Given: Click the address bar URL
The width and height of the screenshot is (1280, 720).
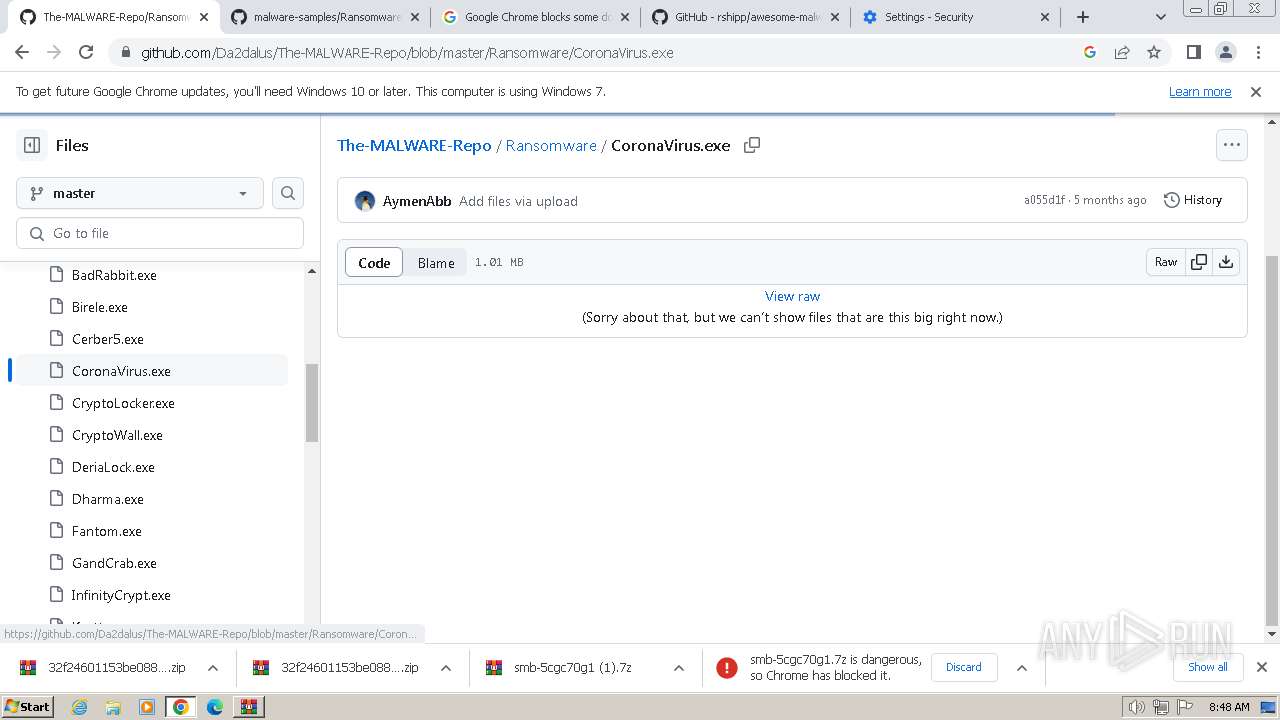Looking at the screenshot, I should click(407, 52).
